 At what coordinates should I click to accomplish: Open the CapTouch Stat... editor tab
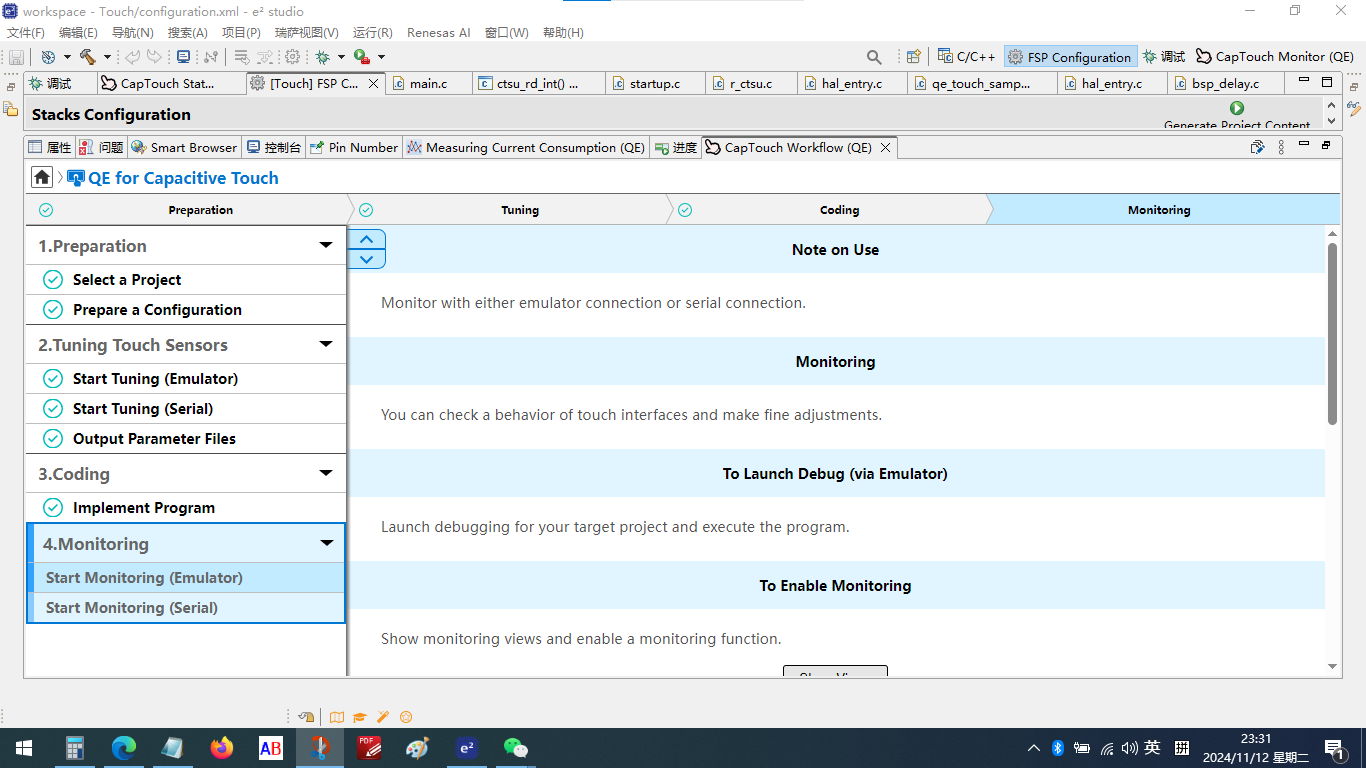(x=167, y=83)
